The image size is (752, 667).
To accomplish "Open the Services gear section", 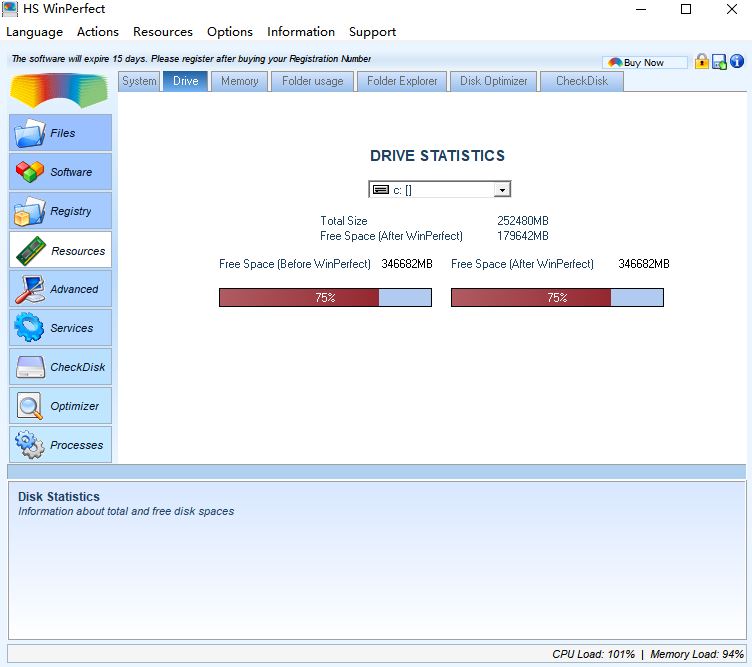I will [x=60, y=328].
